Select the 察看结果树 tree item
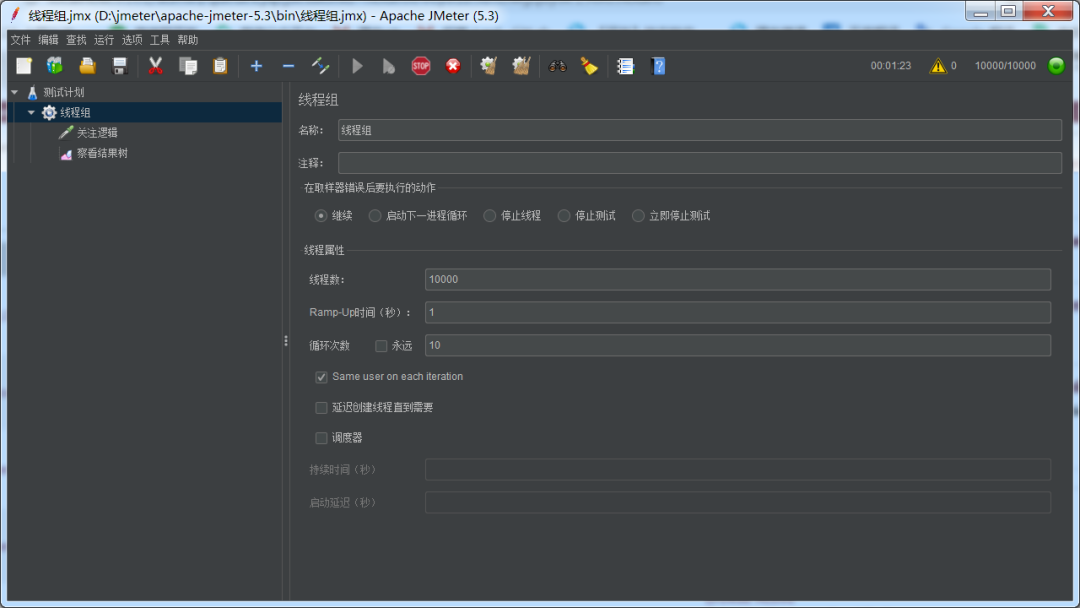 click(102, 153)
